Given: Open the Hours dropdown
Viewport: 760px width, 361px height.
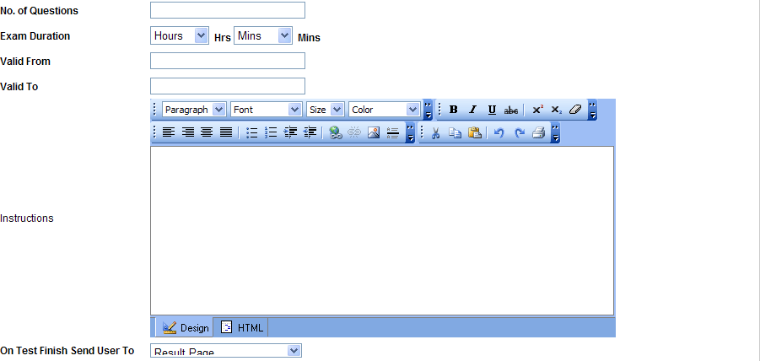Looking at the screenshot, I should point(179,35).
